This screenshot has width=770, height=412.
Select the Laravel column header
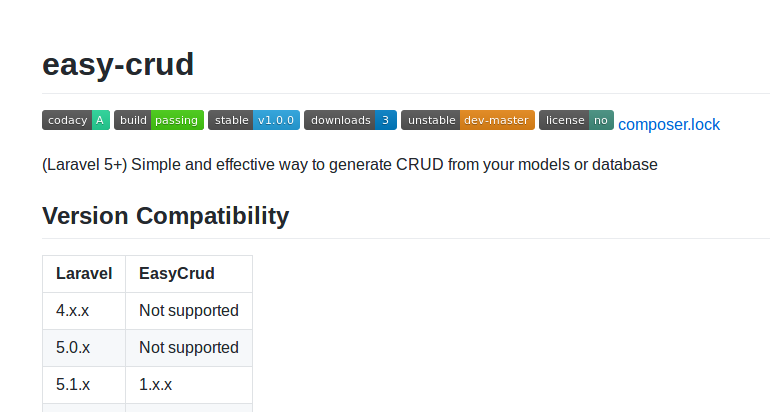[x=84, y=274]
